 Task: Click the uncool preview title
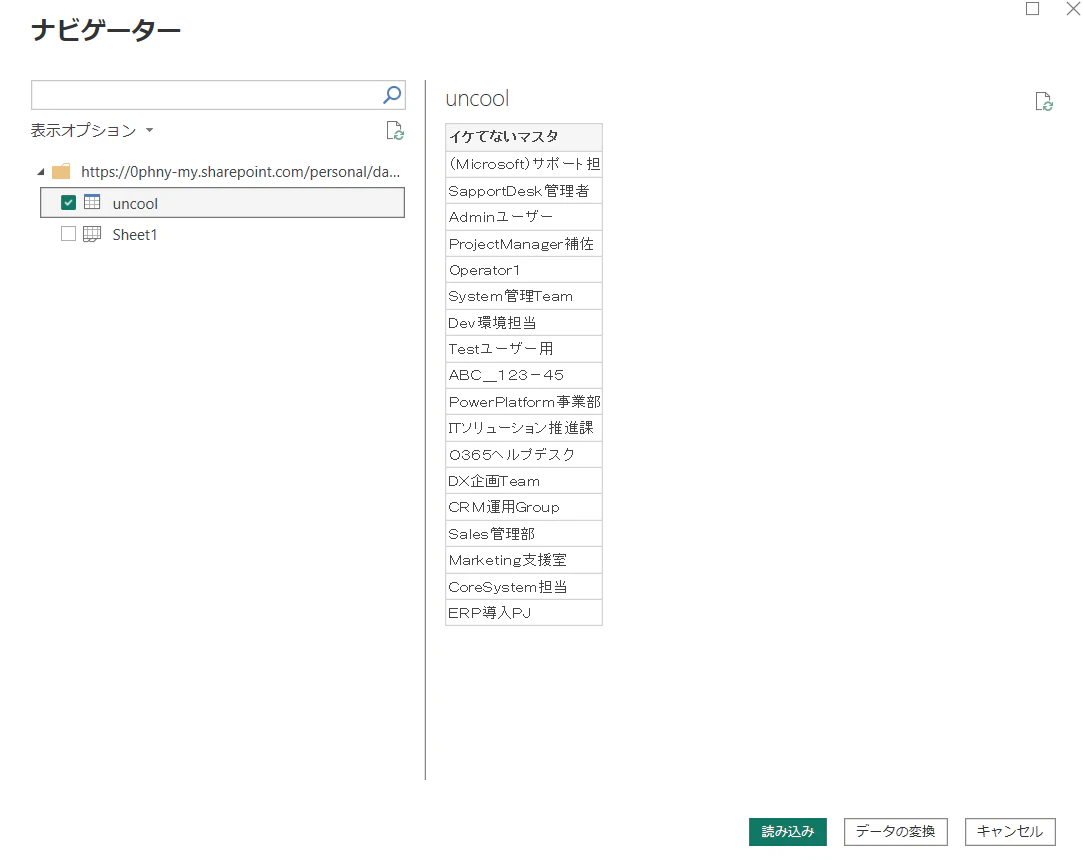[x=477, y=99]
